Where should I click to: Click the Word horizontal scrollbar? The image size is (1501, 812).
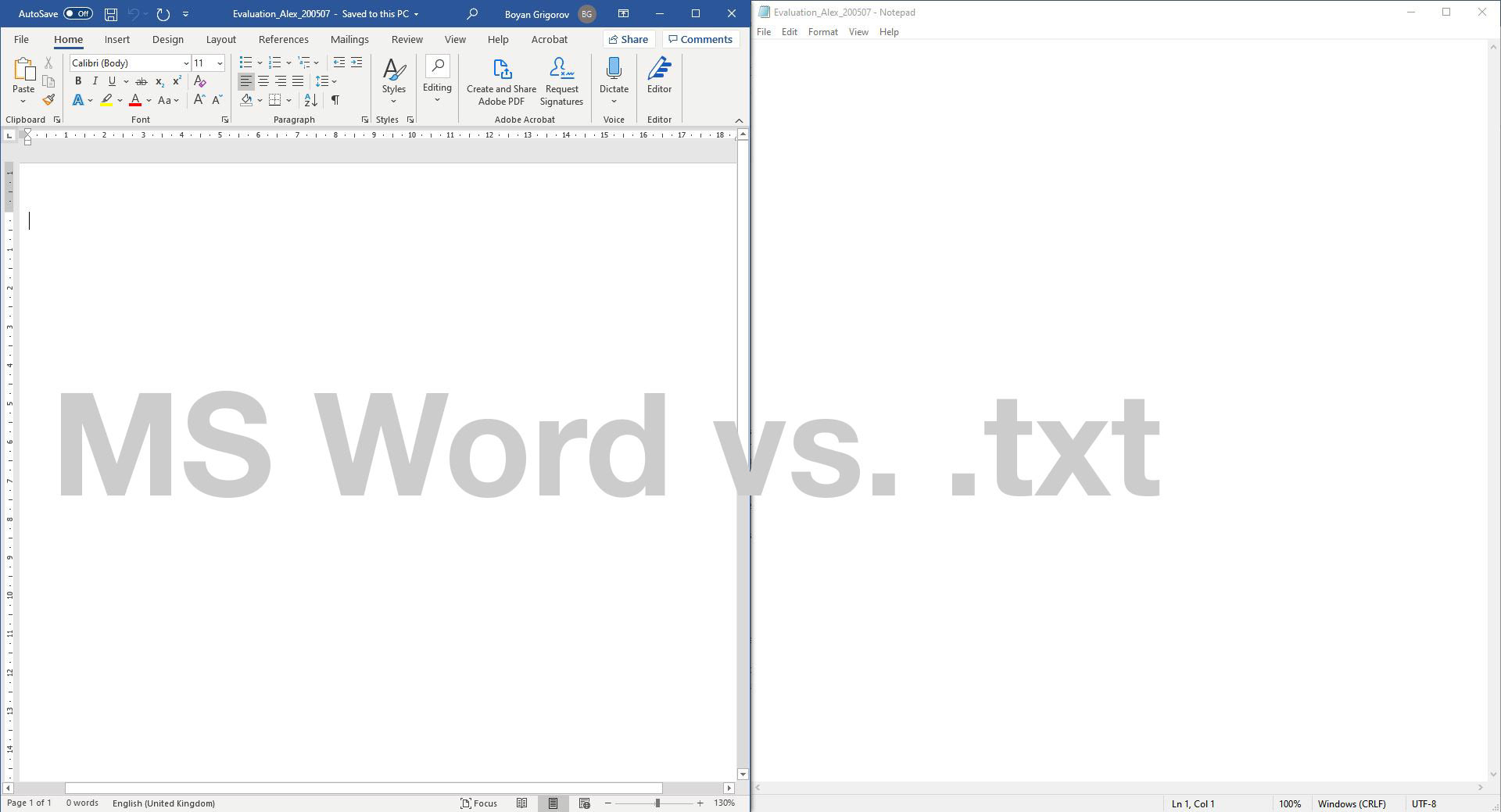364,788
